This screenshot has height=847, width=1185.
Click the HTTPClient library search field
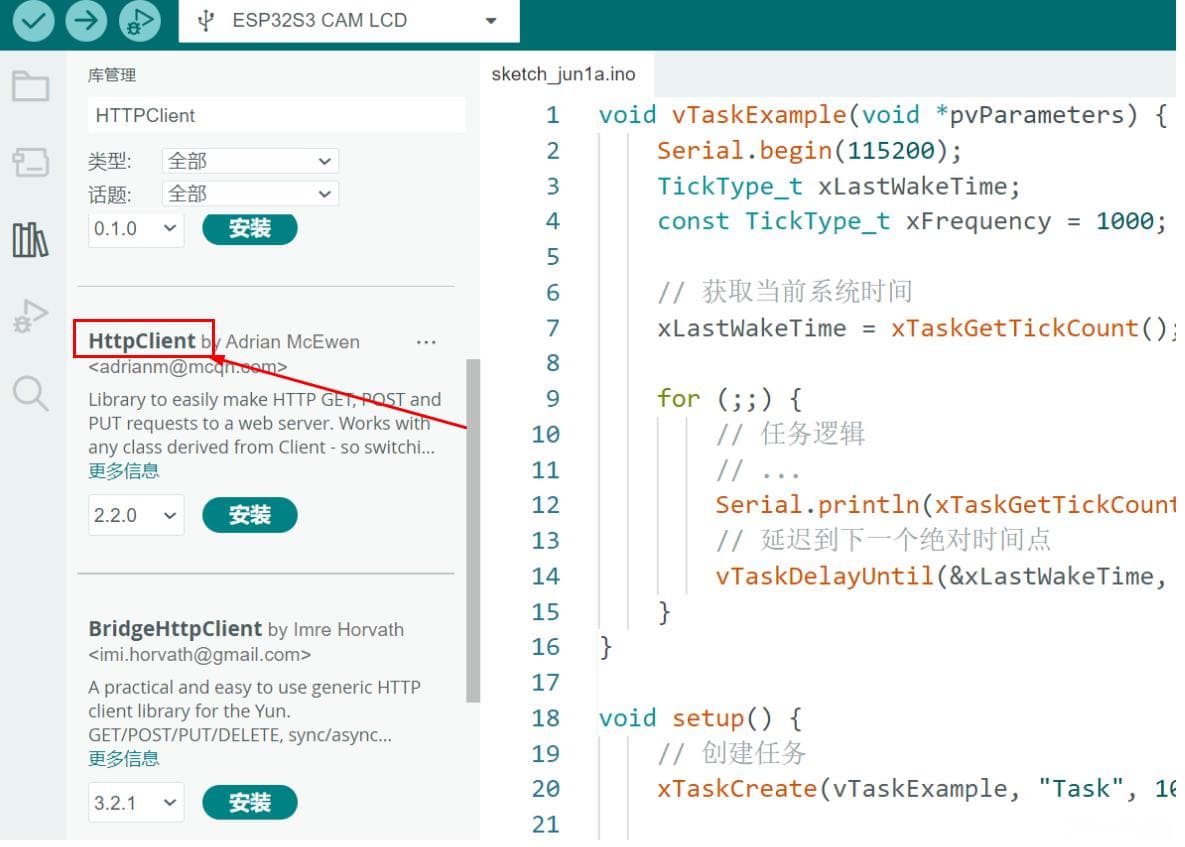point(277,116)
